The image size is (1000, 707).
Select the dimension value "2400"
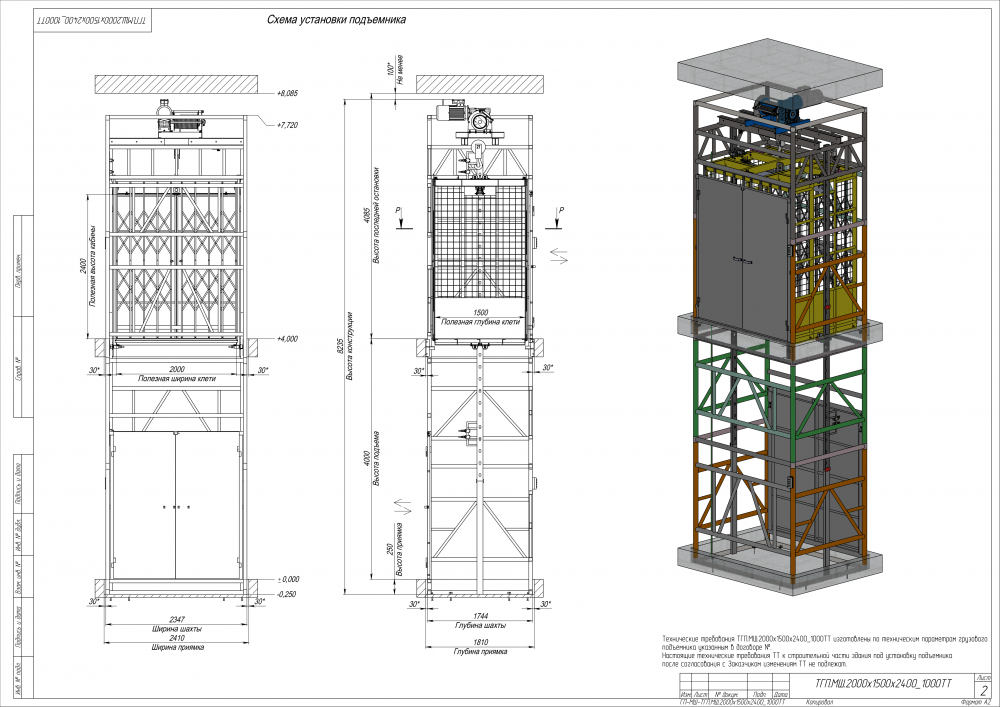coord(84,266)
